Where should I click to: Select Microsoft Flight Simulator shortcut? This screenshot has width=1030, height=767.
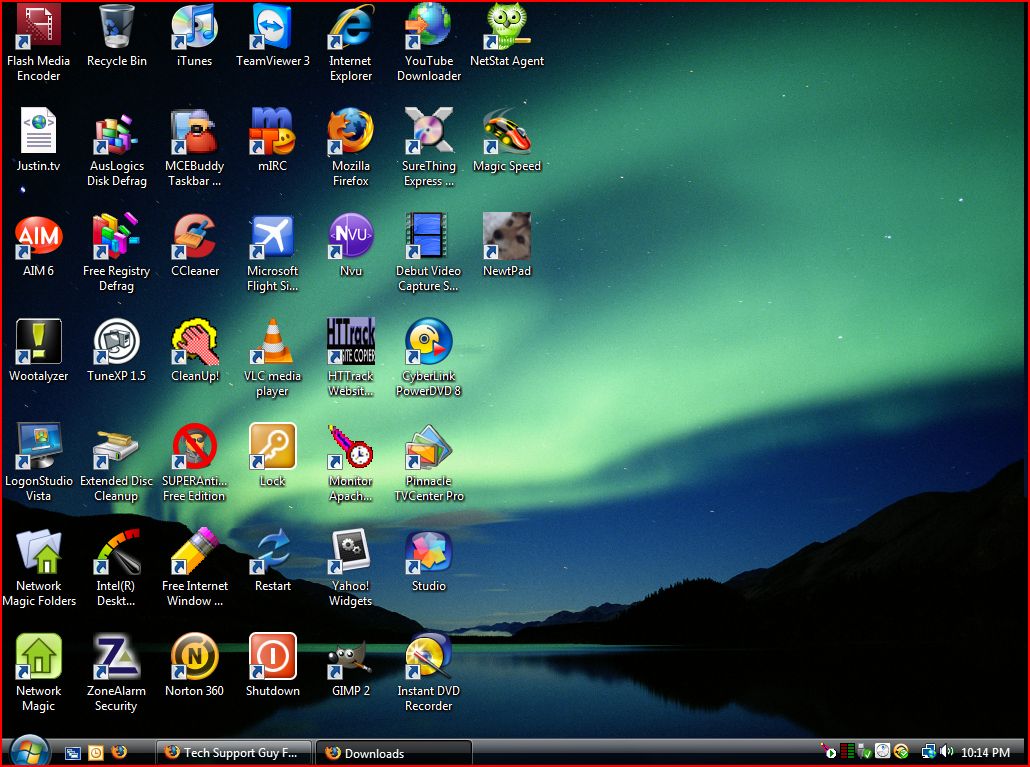pyautogui.click(x=273, y=236)
